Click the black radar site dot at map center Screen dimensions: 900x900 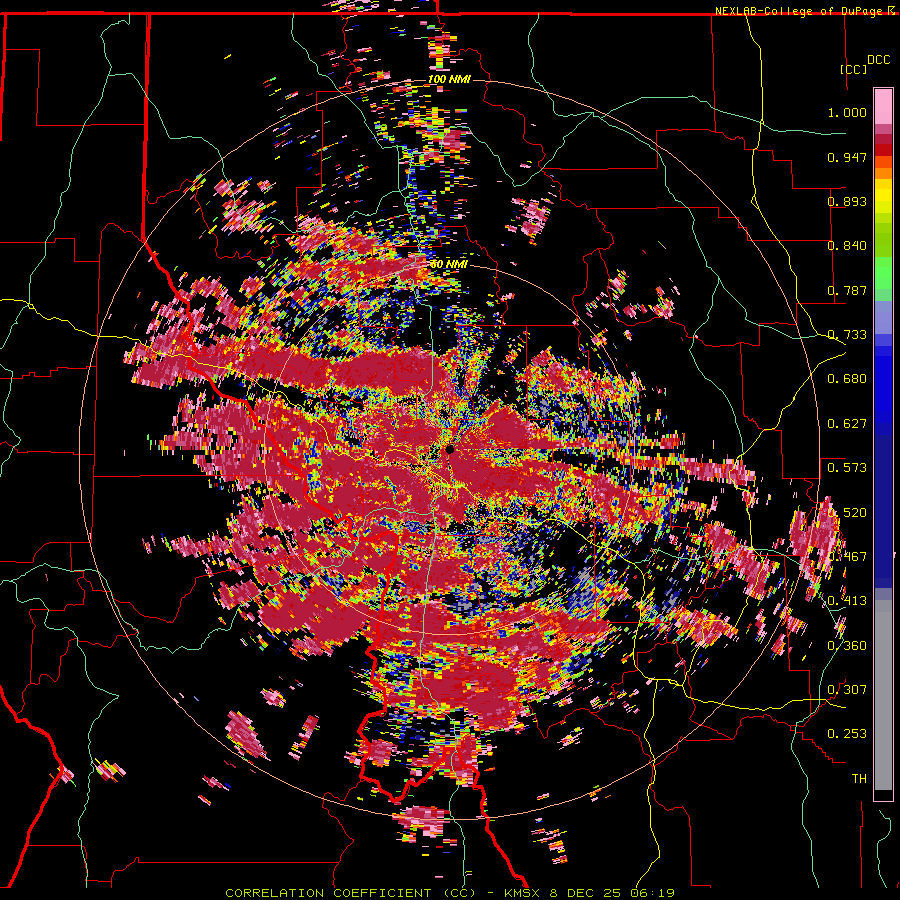[450, 449]
